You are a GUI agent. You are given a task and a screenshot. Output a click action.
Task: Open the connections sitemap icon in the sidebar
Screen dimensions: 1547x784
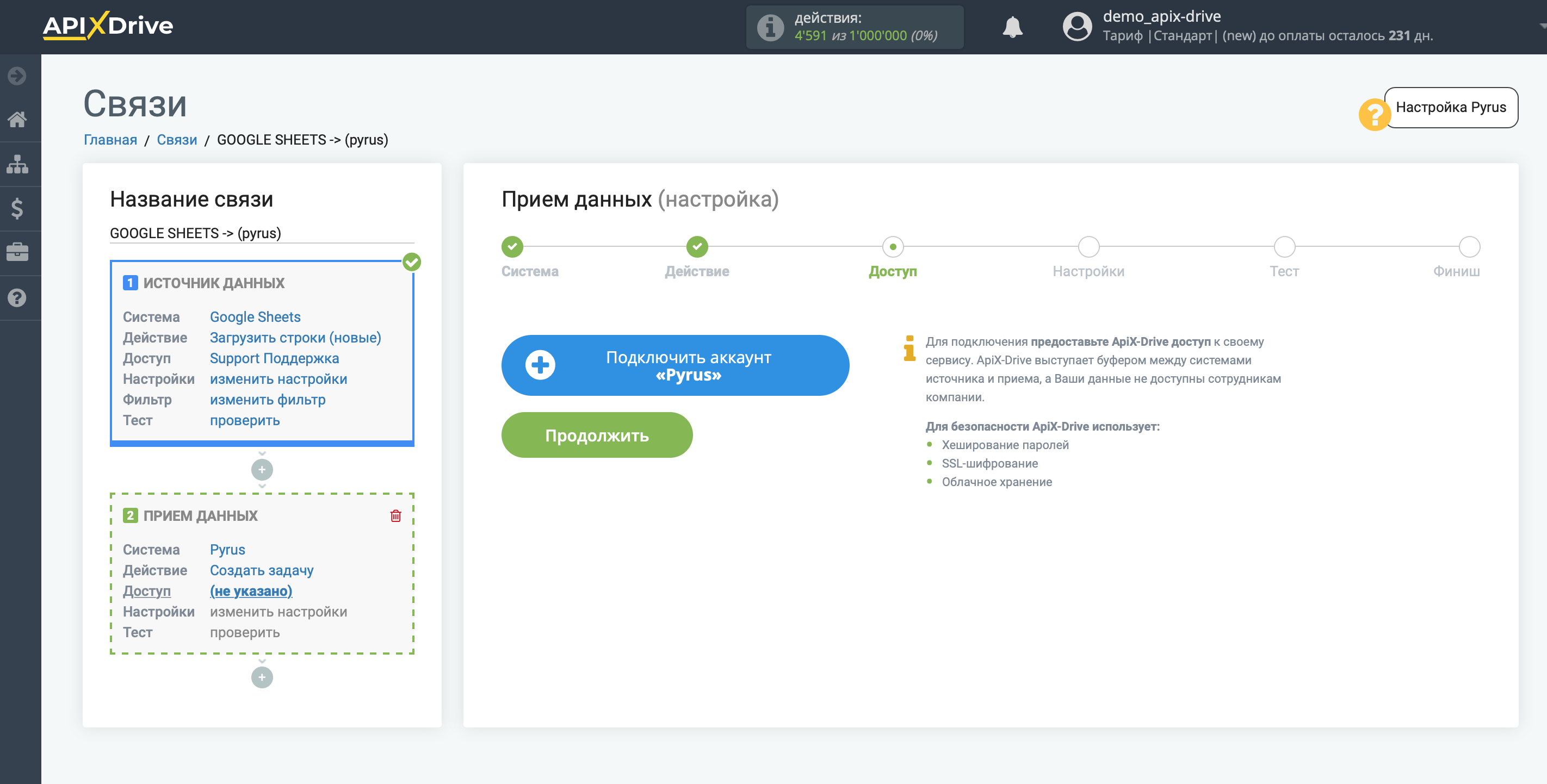[17, 164]
